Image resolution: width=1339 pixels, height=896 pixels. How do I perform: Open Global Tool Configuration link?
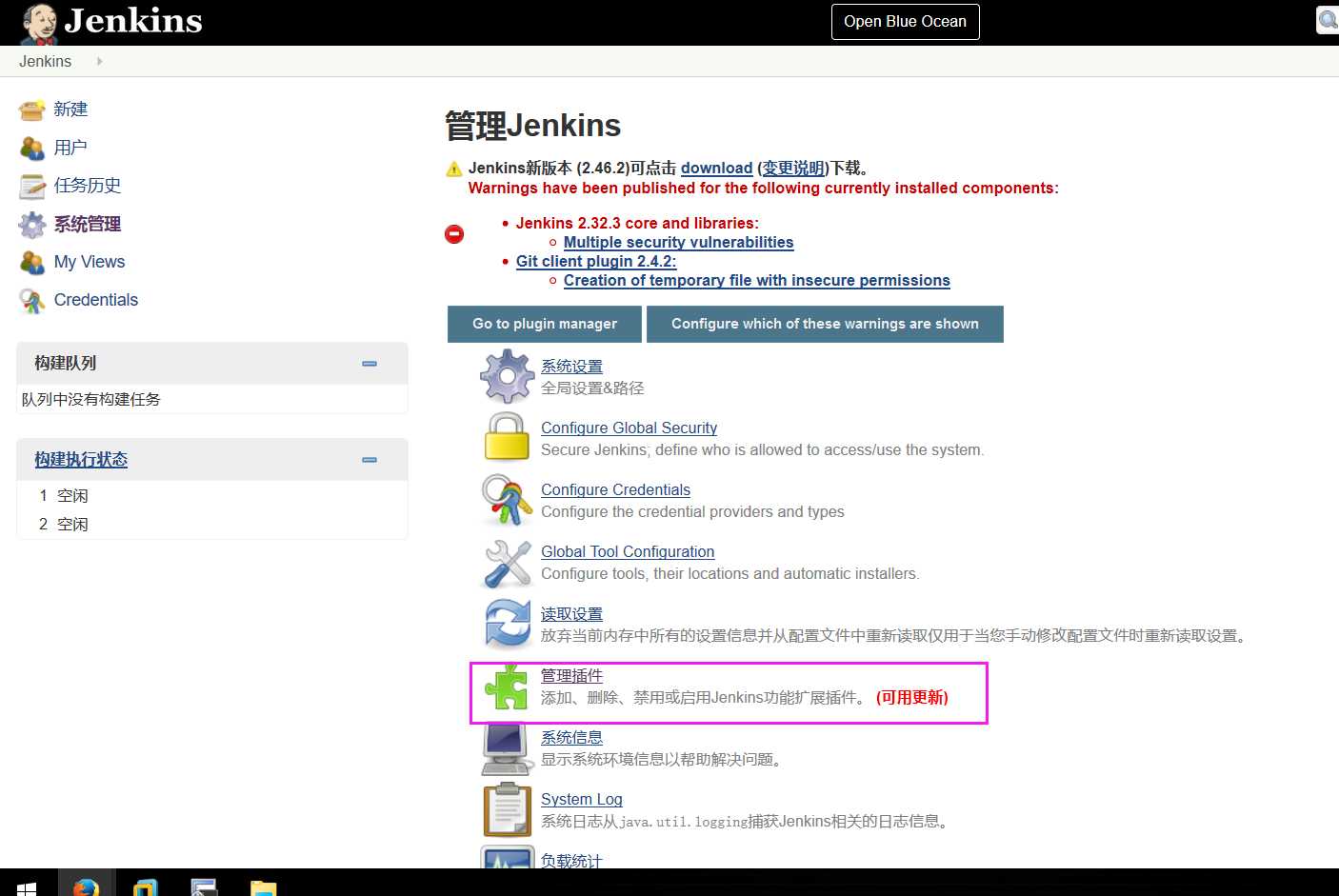click(x=628, y=552)
